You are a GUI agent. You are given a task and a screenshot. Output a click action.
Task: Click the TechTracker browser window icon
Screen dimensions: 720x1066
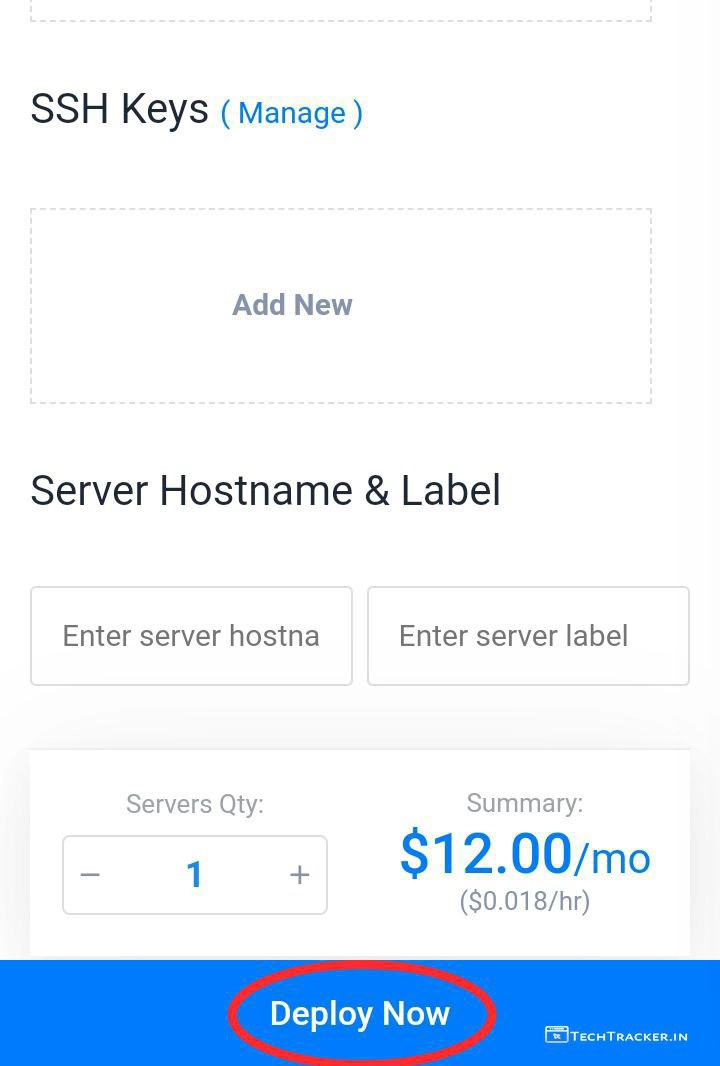pyautogui.click(x=556, y=1035)
